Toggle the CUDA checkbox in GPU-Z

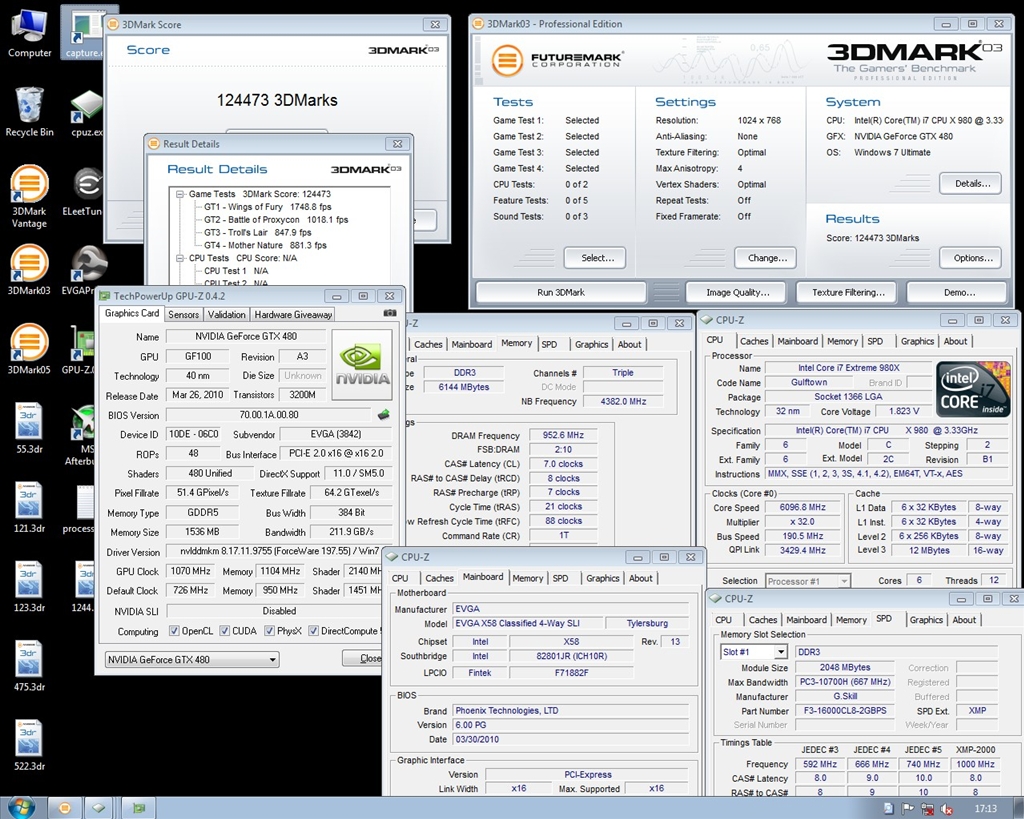point(225,631)
